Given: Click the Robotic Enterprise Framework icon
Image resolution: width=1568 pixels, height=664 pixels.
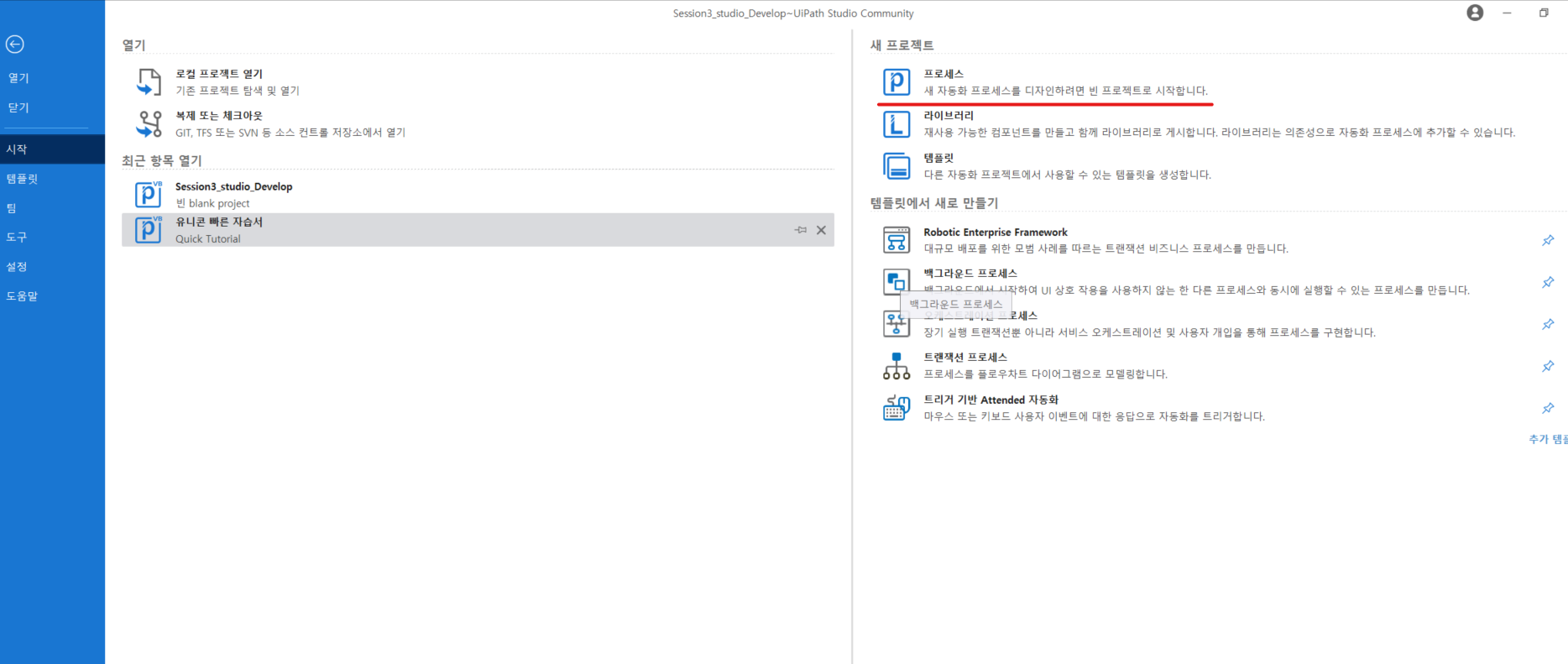Looking at the screenshot, I should tap(896, 240).
